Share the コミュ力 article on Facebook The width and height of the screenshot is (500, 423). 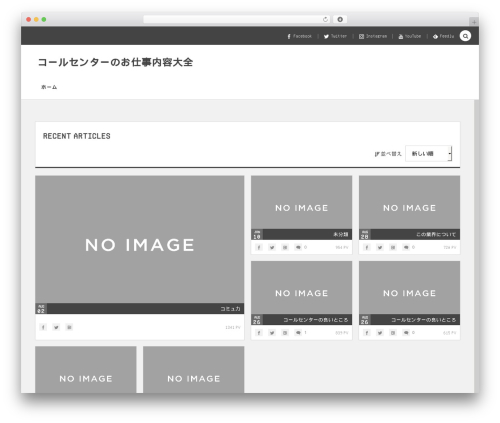pos(43,327)
